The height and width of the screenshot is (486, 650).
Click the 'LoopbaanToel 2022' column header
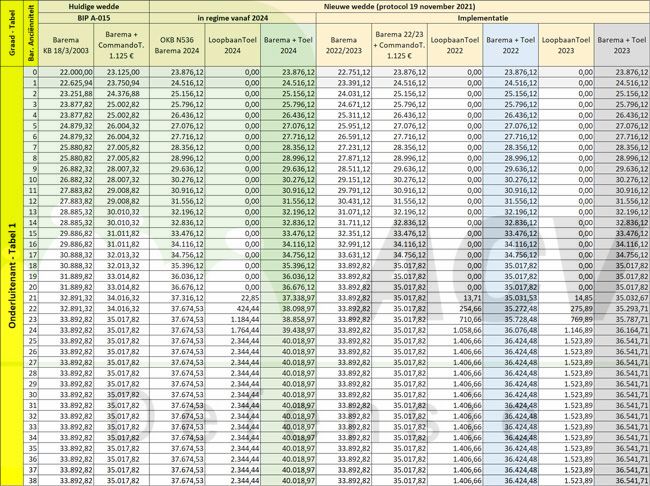pyautogui.click(x=455, y=45)
